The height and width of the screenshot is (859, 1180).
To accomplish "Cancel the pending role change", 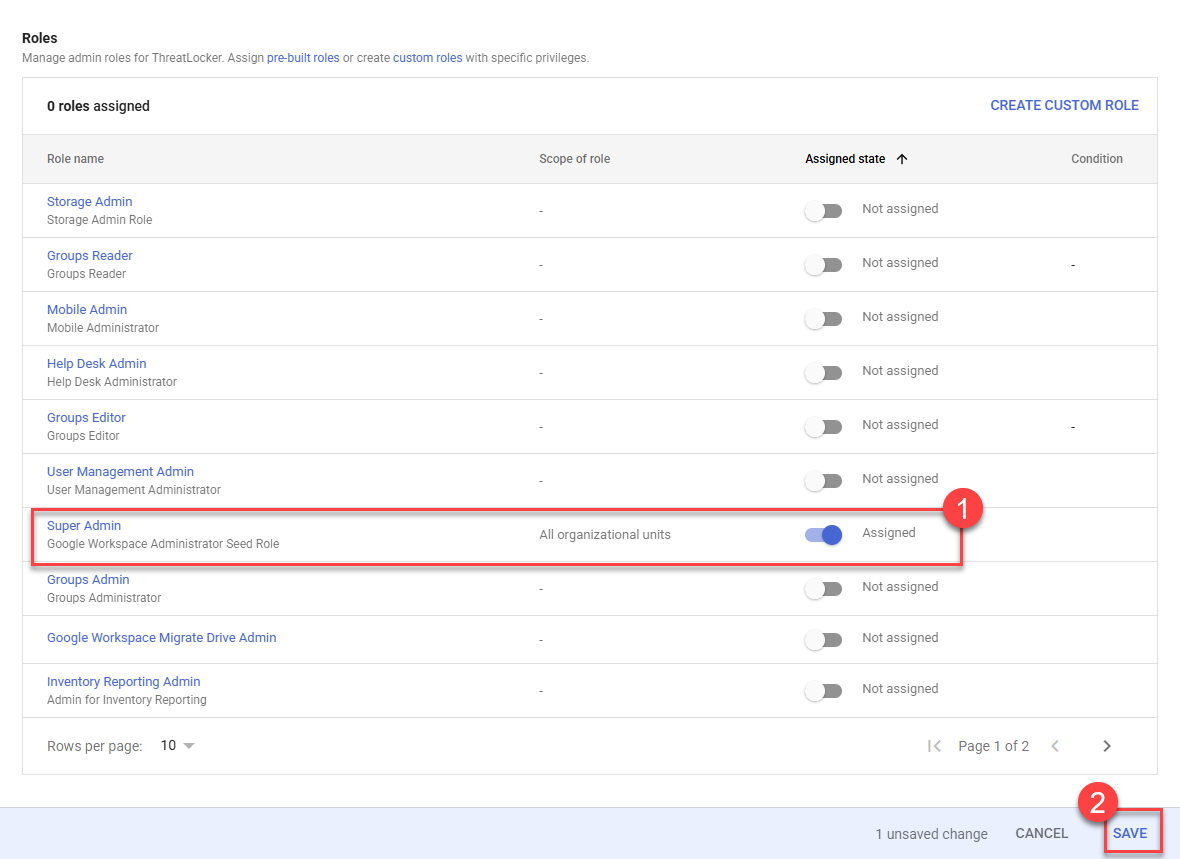I will pos(1042,833).
